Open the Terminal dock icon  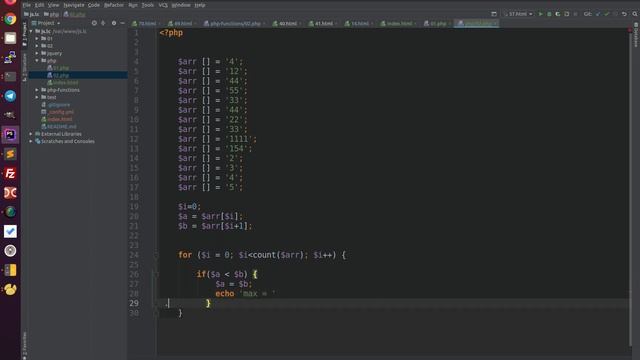10,77
